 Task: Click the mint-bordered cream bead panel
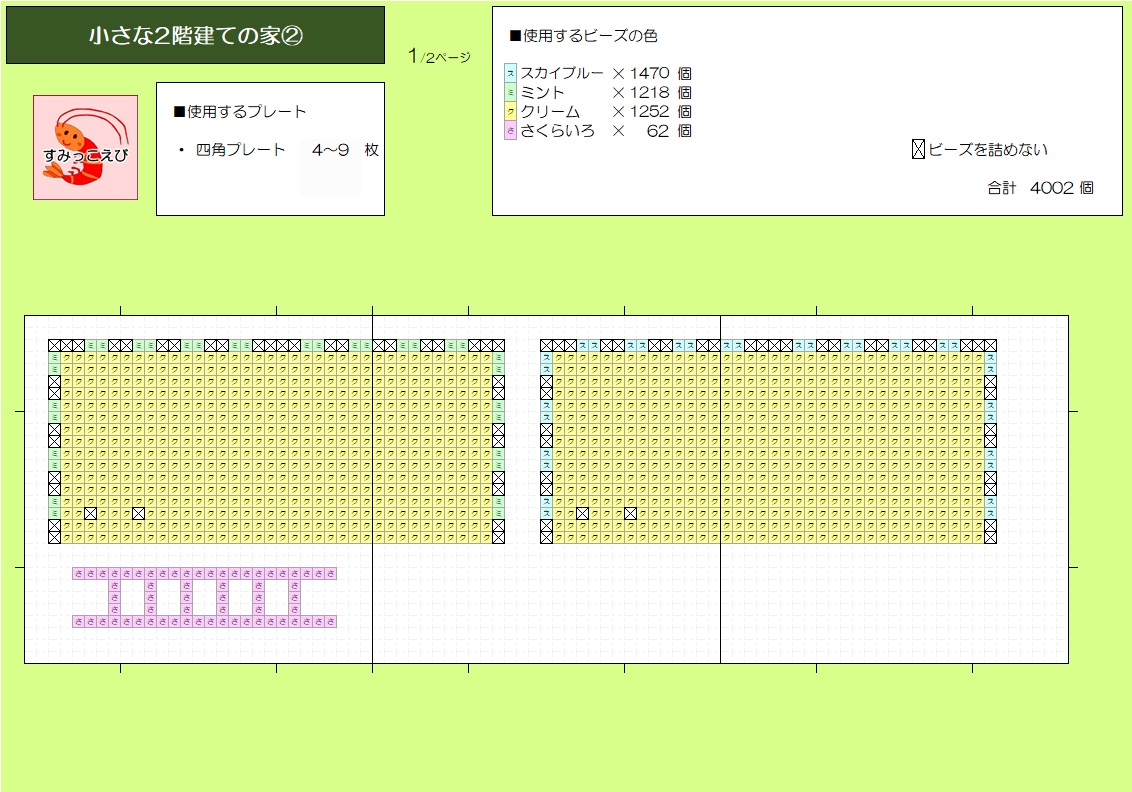(x=277, y=441)
